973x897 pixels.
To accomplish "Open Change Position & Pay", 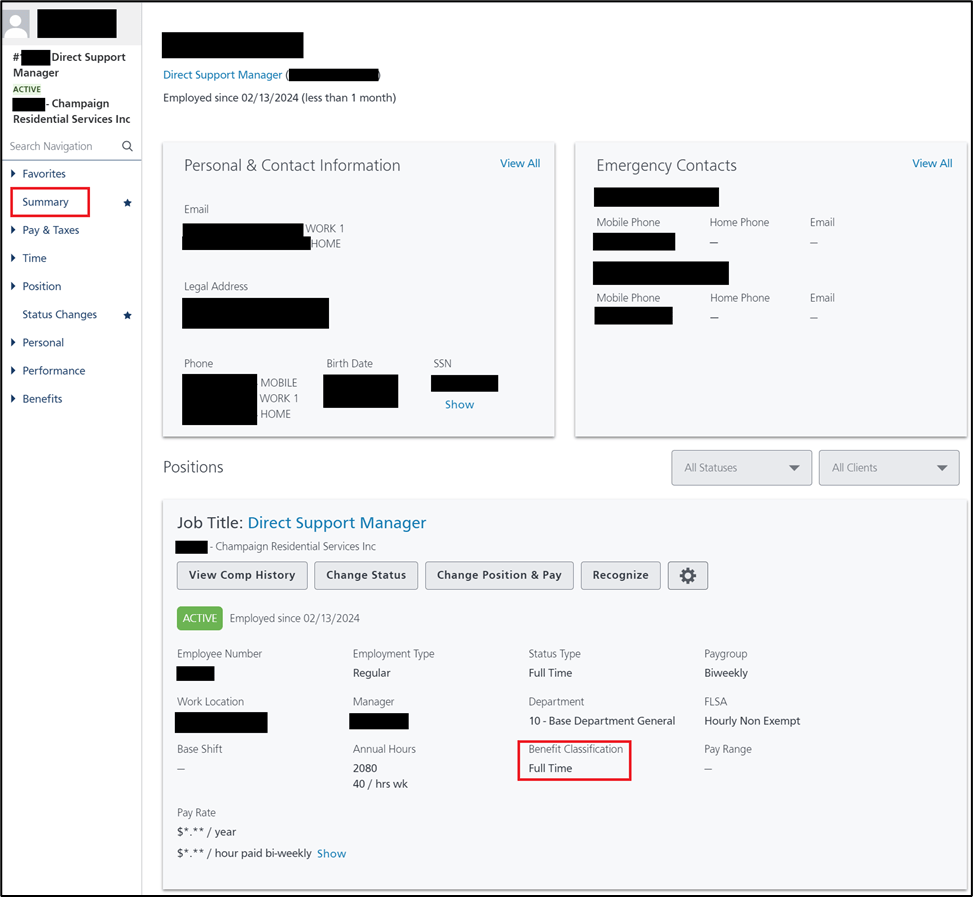I will pos(499,575).
